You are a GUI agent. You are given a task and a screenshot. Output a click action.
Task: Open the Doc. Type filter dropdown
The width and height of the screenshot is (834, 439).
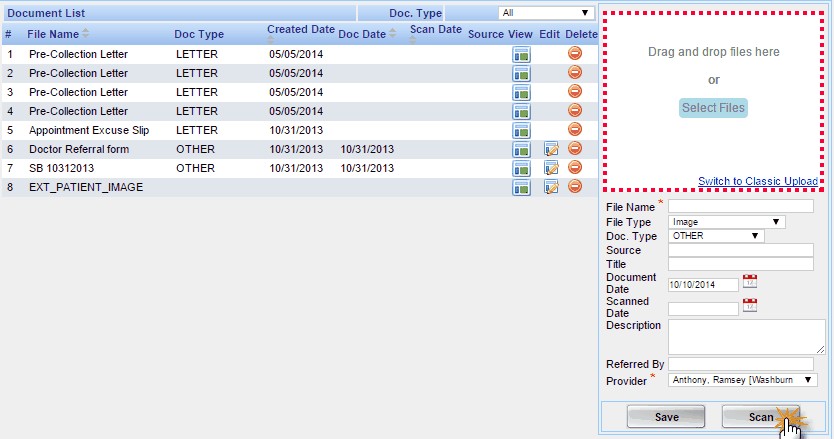(x=546, y=13)
